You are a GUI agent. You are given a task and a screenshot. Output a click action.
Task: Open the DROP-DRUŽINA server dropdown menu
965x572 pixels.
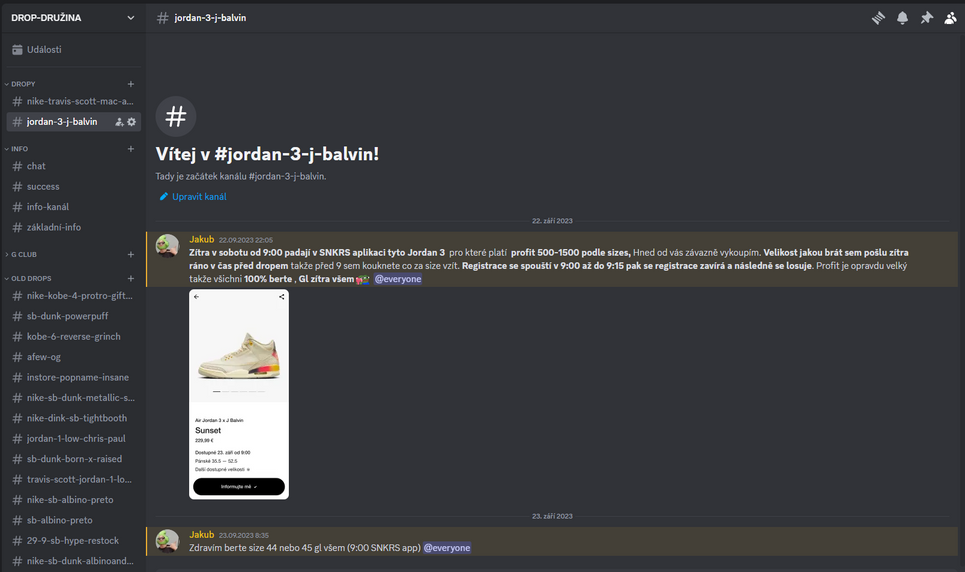72,18
